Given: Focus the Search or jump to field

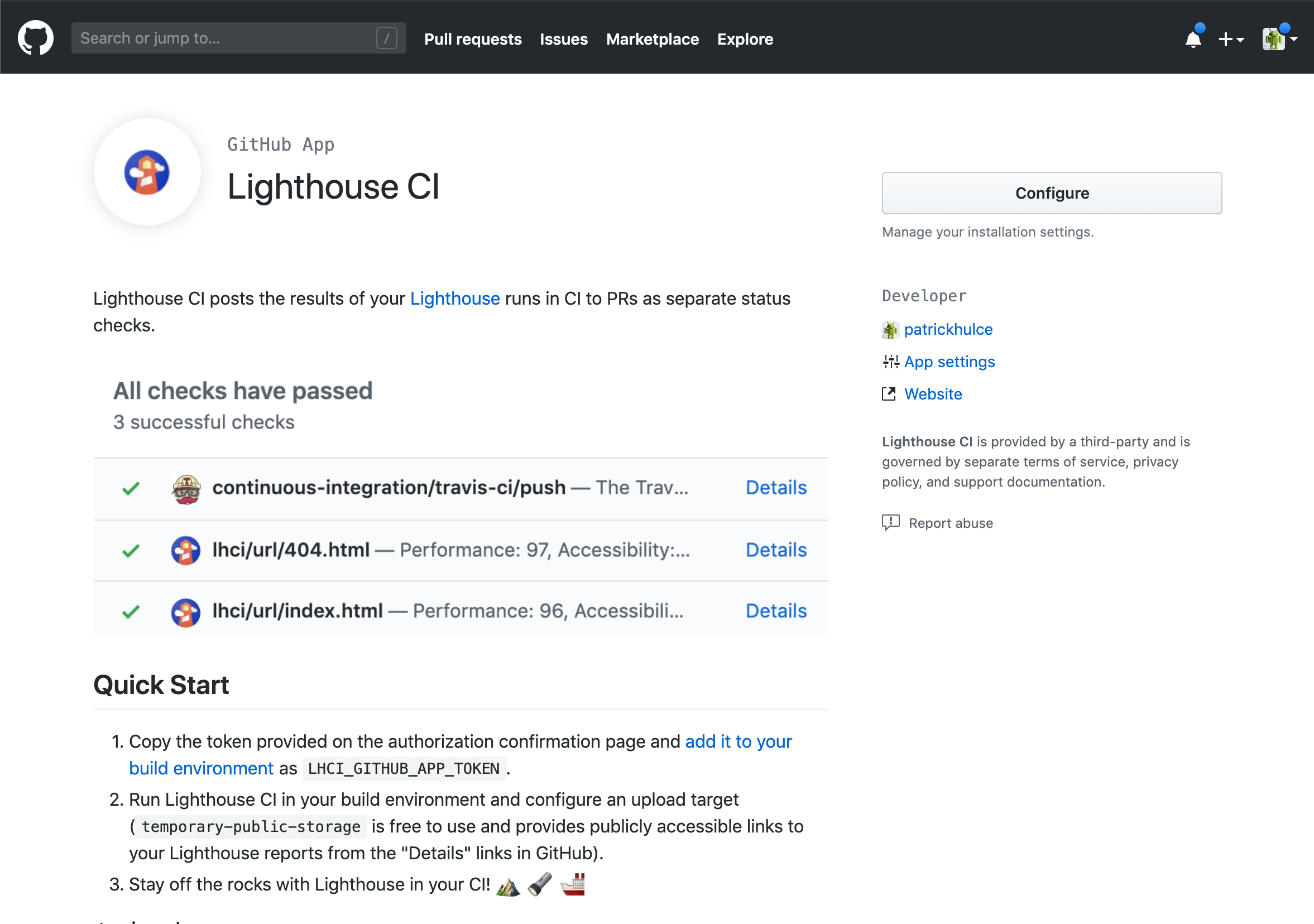Looking at the screenshot, I should [x=239, y=38].
